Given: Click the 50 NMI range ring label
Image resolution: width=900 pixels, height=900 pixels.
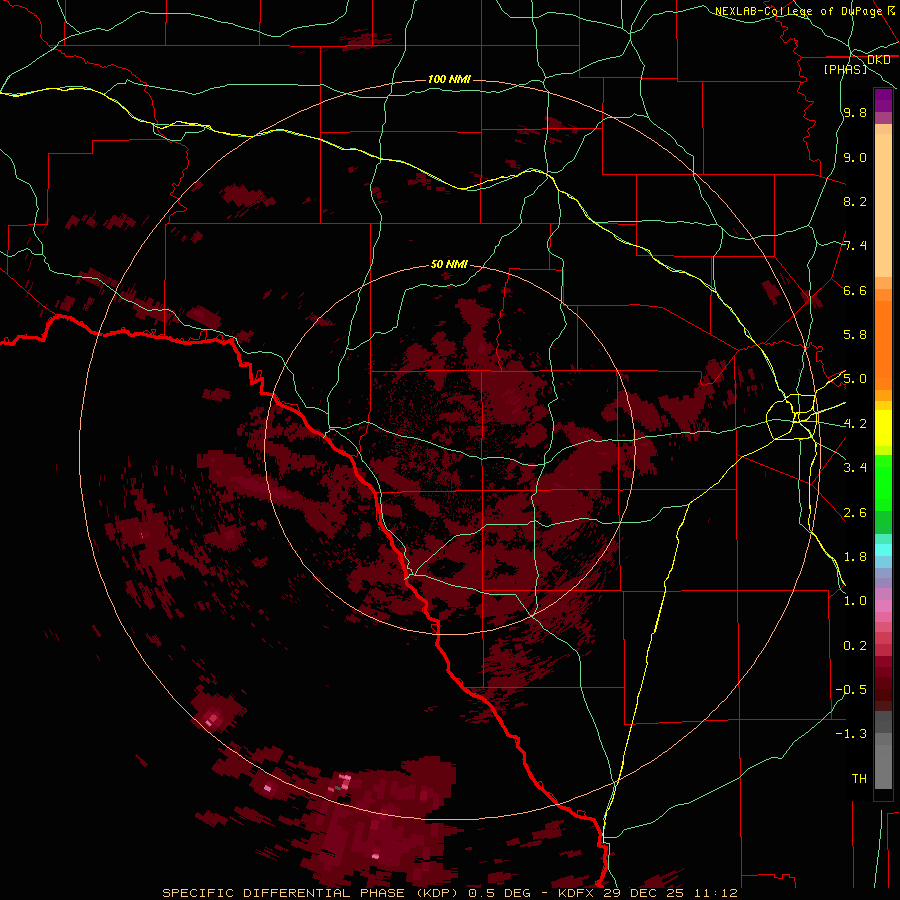Looking at the screenshot, I should (449, 264).
